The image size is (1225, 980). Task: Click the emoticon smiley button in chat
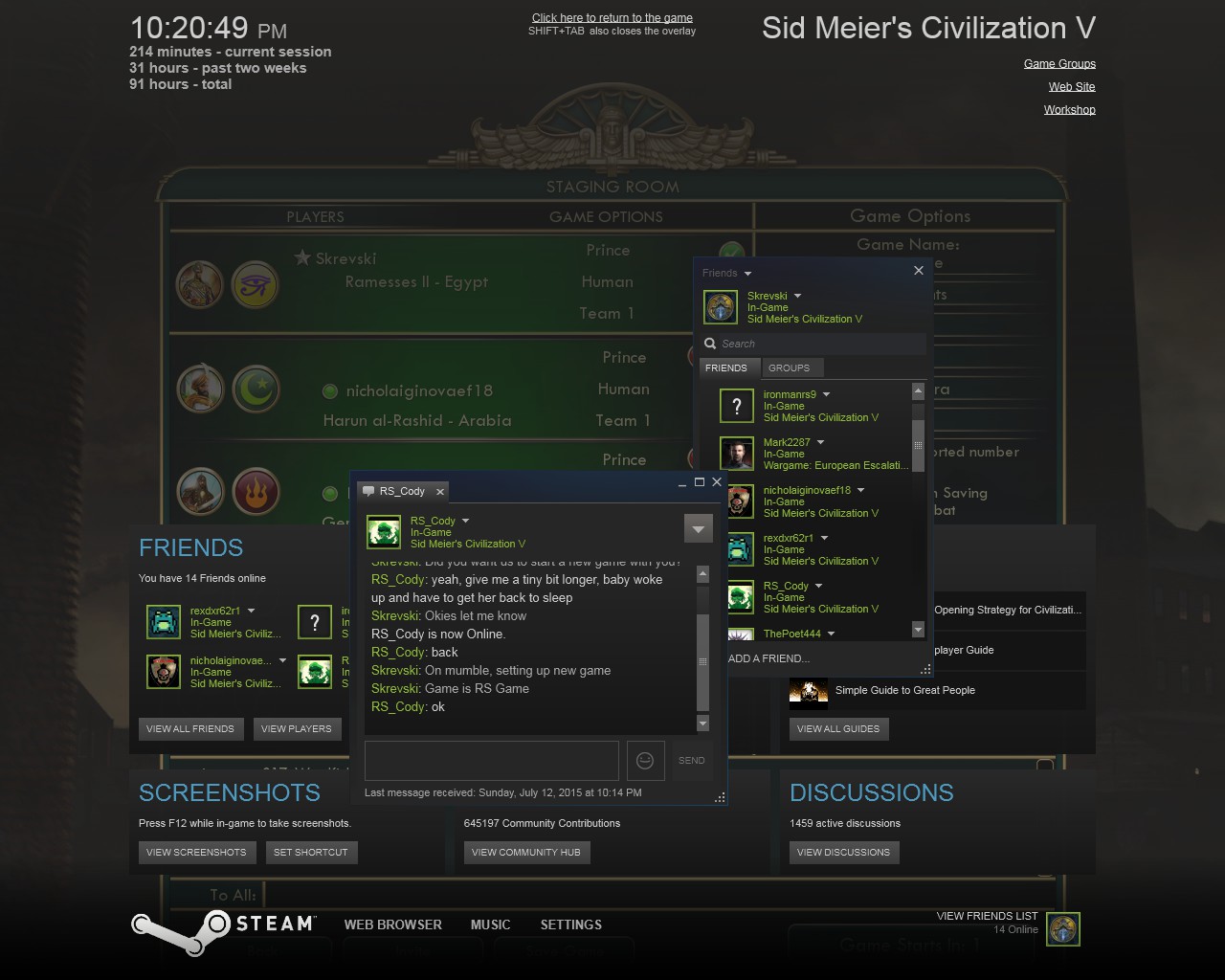pyautogui.click(x=645, y=761)
